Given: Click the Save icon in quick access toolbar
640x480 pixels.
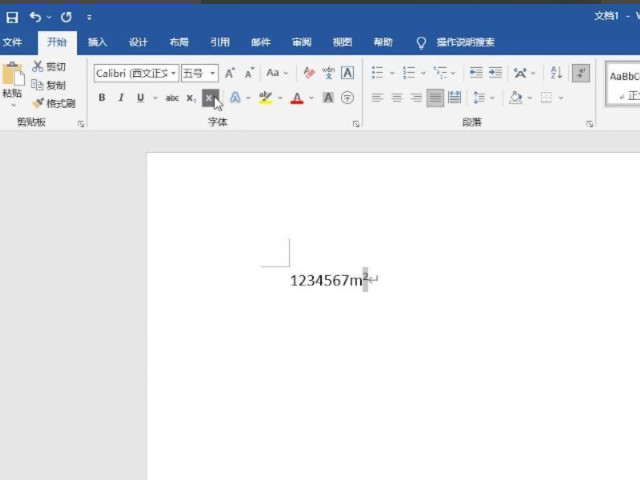Looking at the screenshot, I should 12,17.
